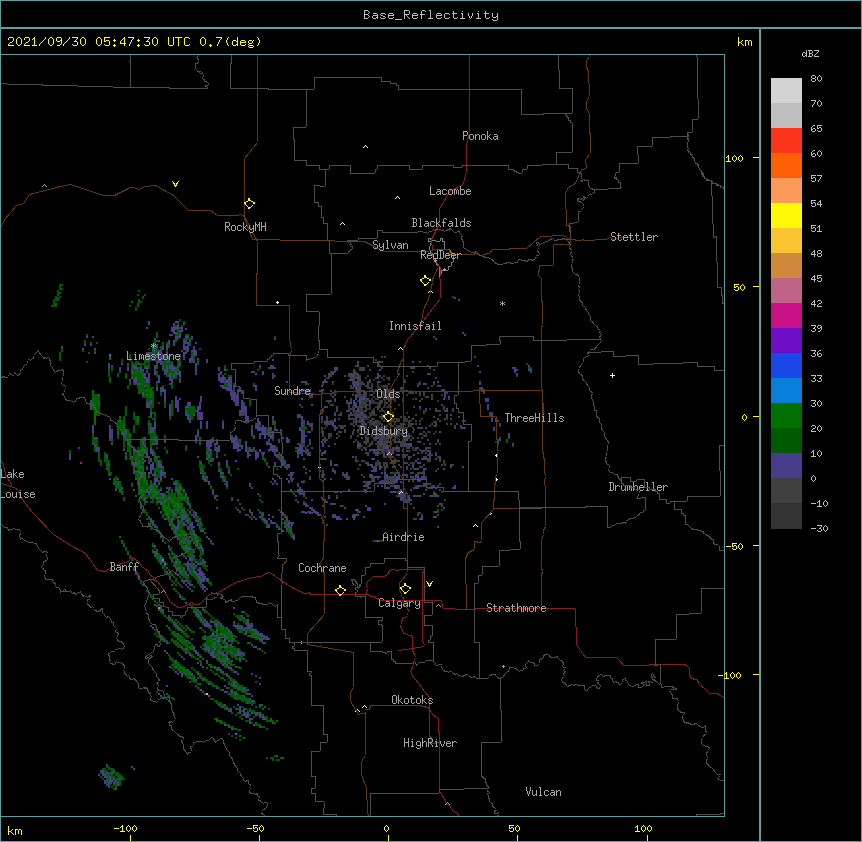
Task: Choose the slate purple 0-10 dBZ swatch
Action: click(786, 466)
